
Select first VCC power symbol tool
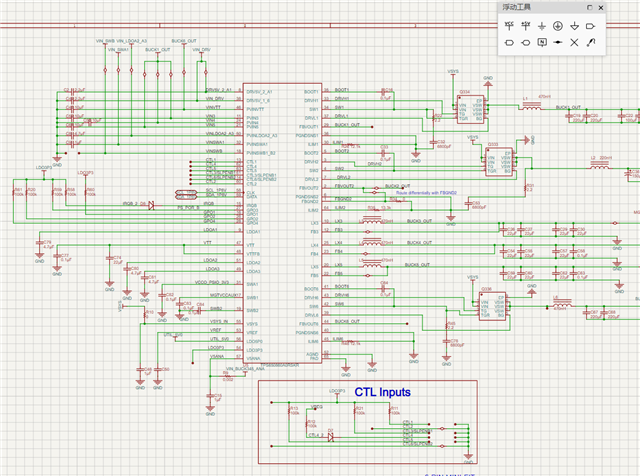(509, 26)
